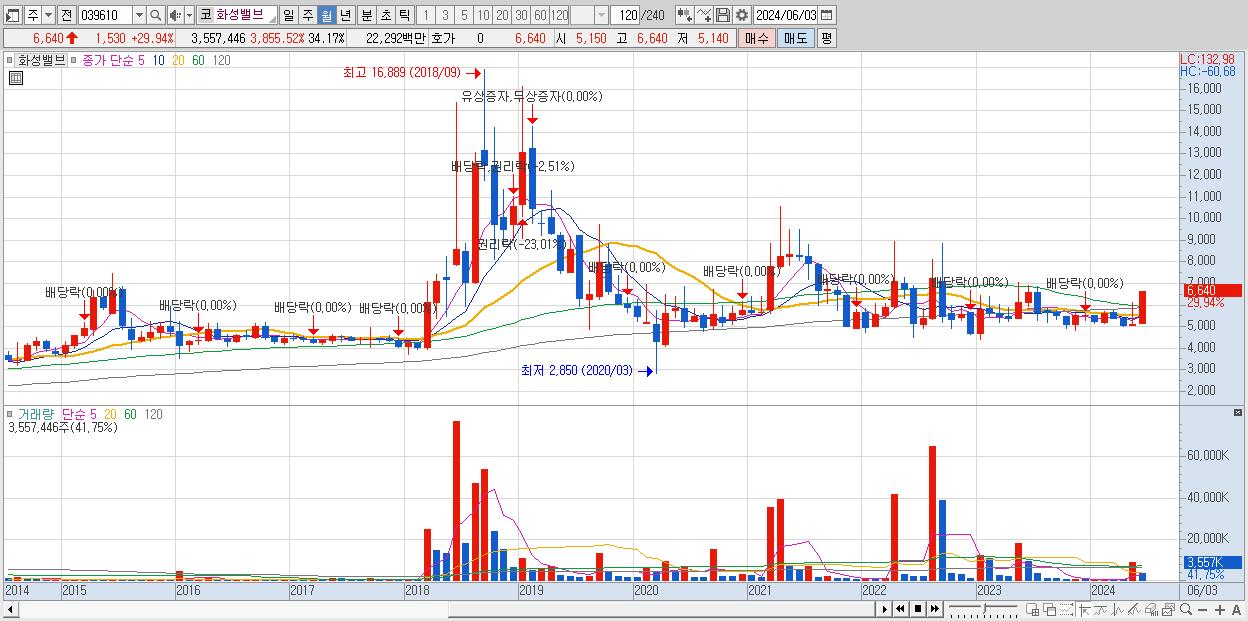Click the stock search magnifier icon

[x=155, y=15]
